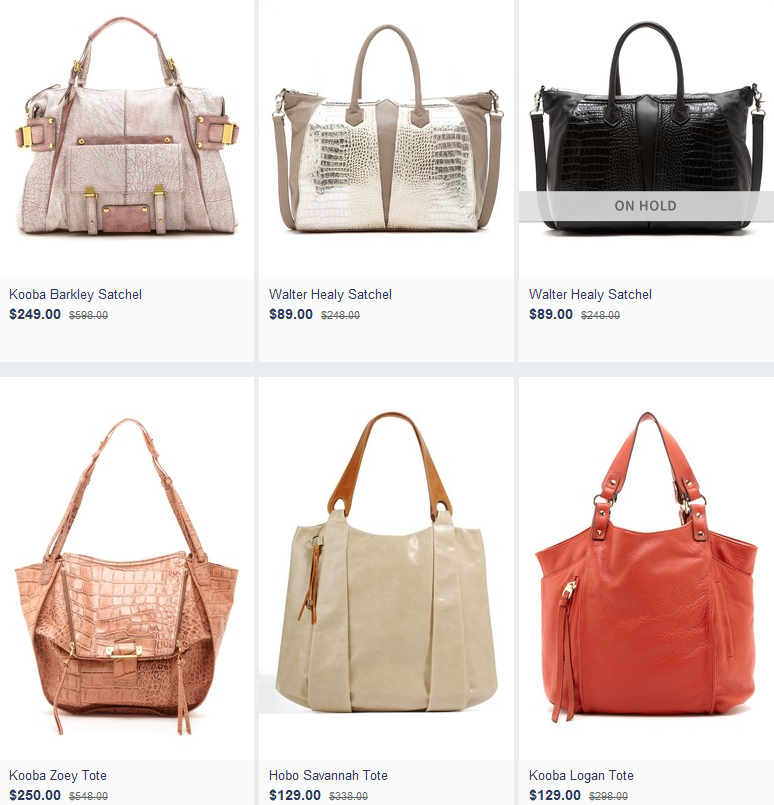Open the Hobo Savannah Tote title link
Image resolution: width=774 pixels, height=805 pixels.
328,775
